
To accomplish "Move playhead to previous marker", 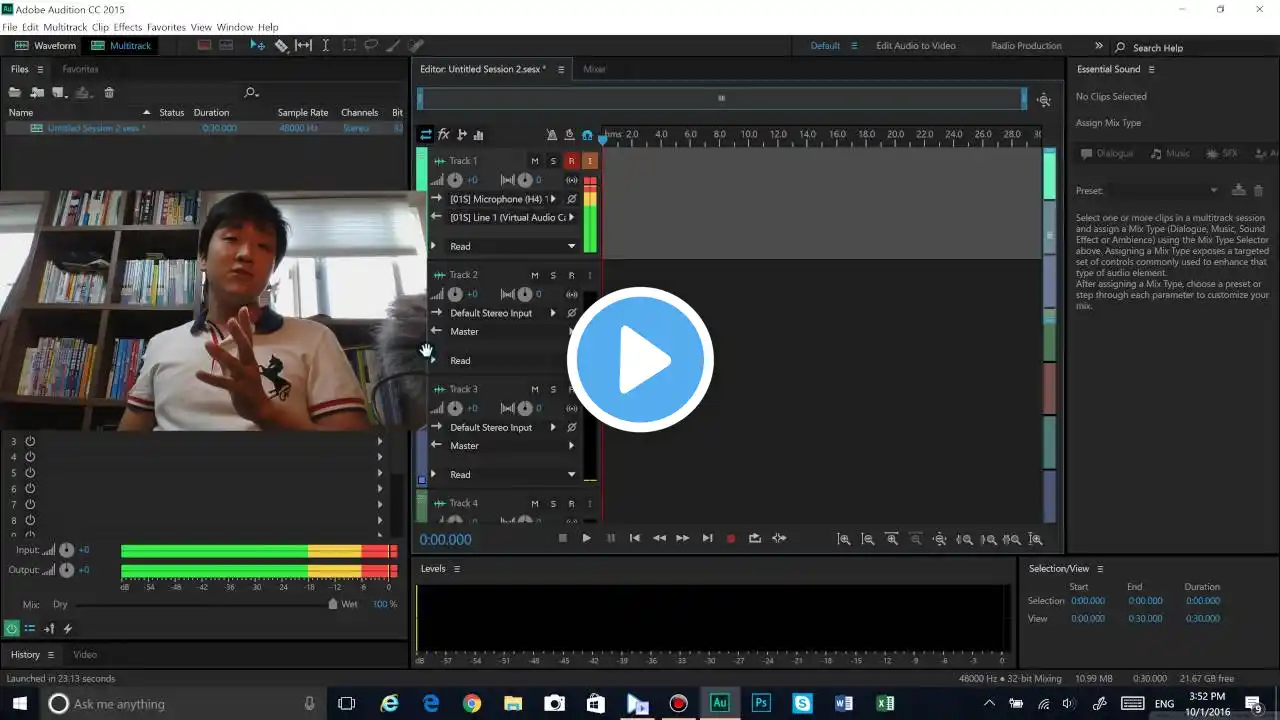I will point(634,538).
